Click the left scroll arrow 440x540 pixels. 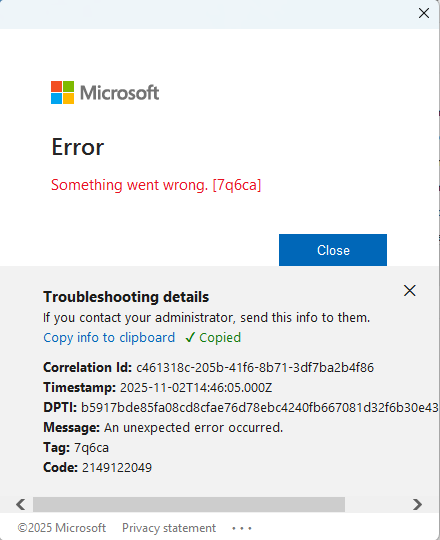(21, 504)
